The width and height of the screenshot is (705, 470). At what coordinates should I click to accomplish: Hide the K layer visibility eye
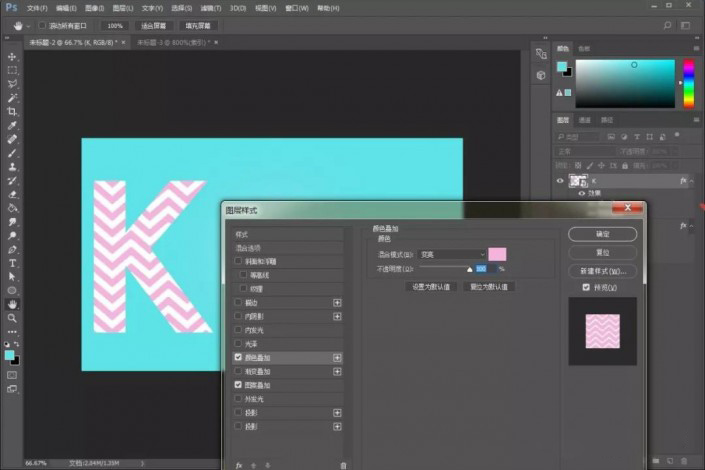coord(560,181)
